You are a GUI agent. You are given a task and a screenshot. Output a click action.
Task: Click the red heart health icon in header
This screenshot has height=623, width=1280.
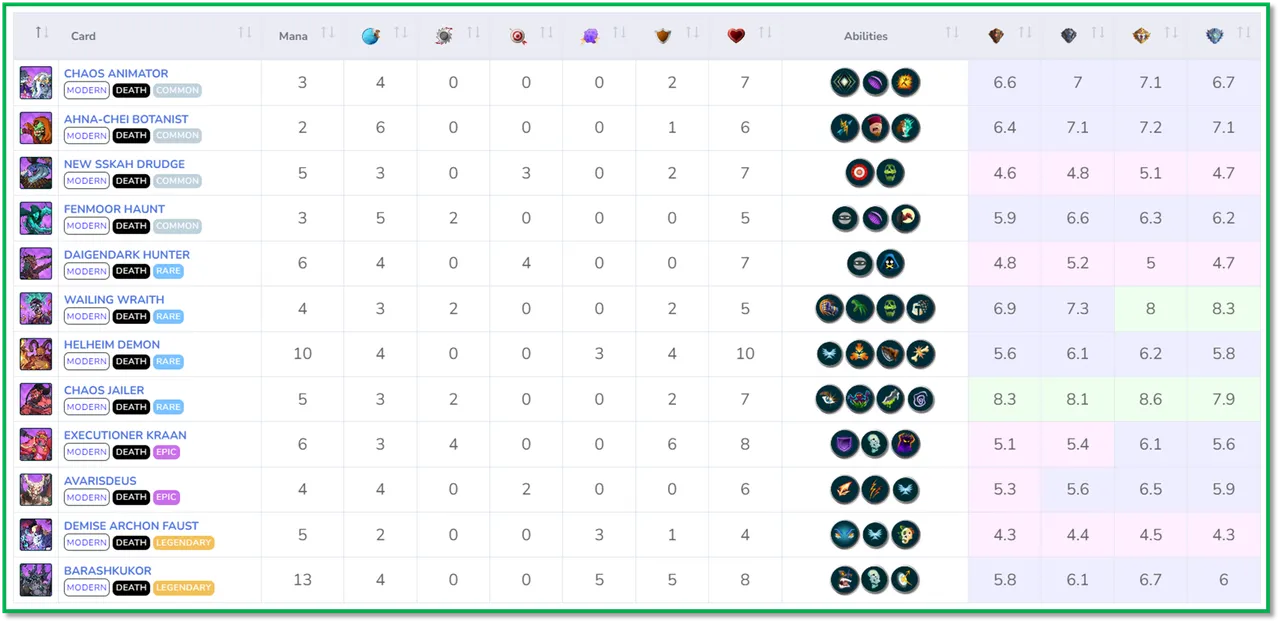pyautogui.click(x=736, y=36)
